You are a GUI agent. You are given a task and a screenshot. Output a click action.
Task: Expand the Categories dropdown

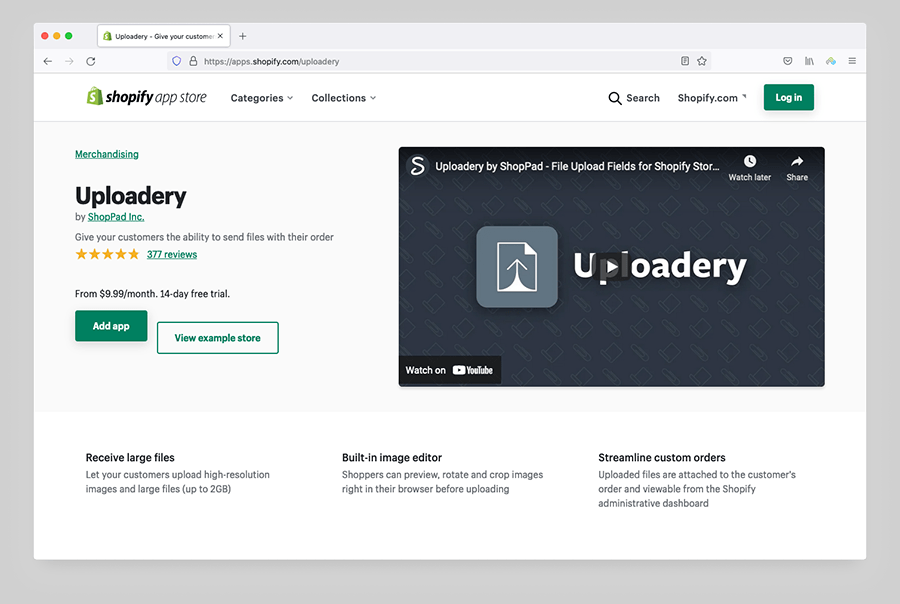coord(262,98)
